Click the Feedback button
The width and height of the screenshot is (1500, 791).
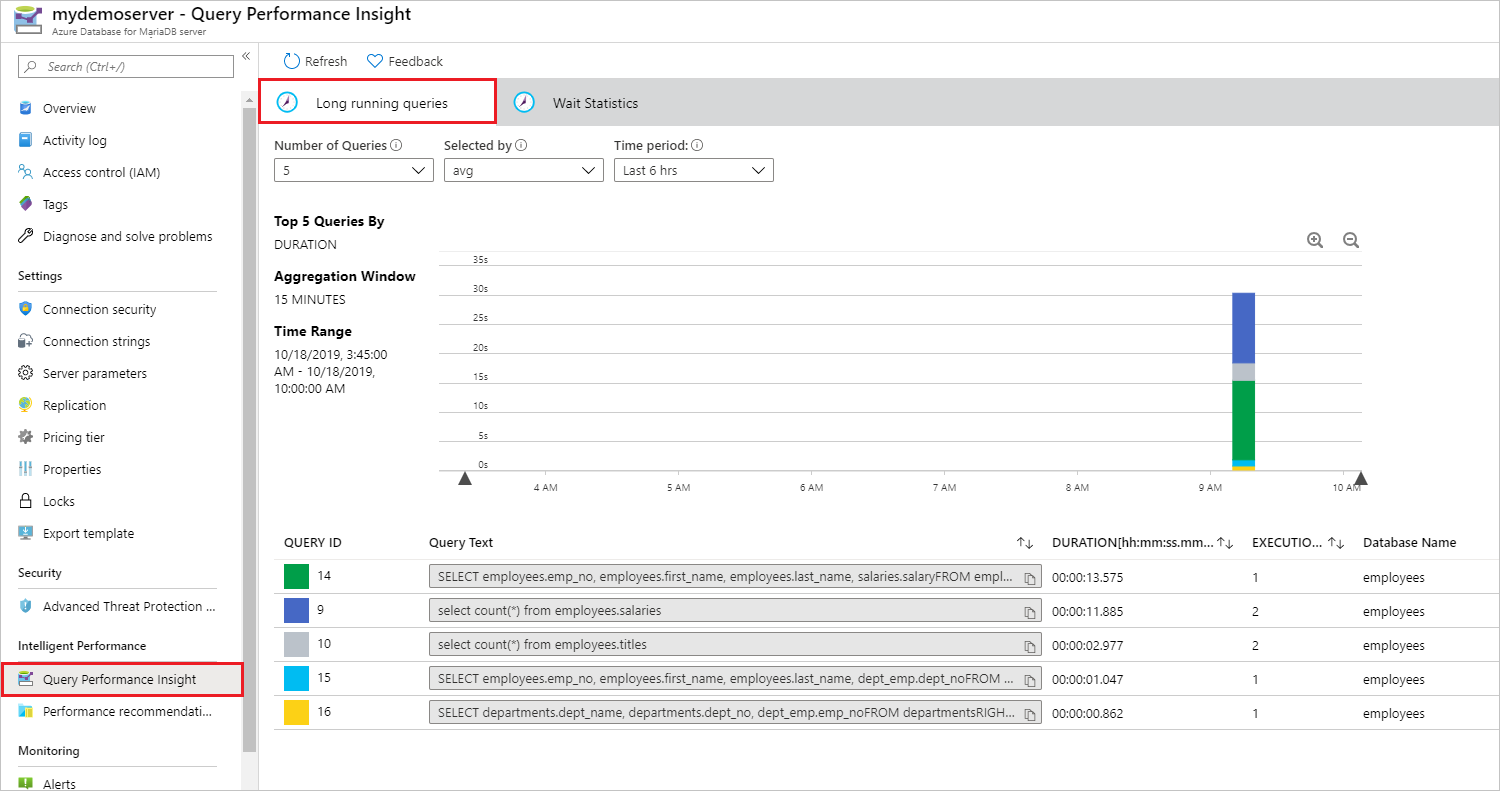click(x=405, y=61)
